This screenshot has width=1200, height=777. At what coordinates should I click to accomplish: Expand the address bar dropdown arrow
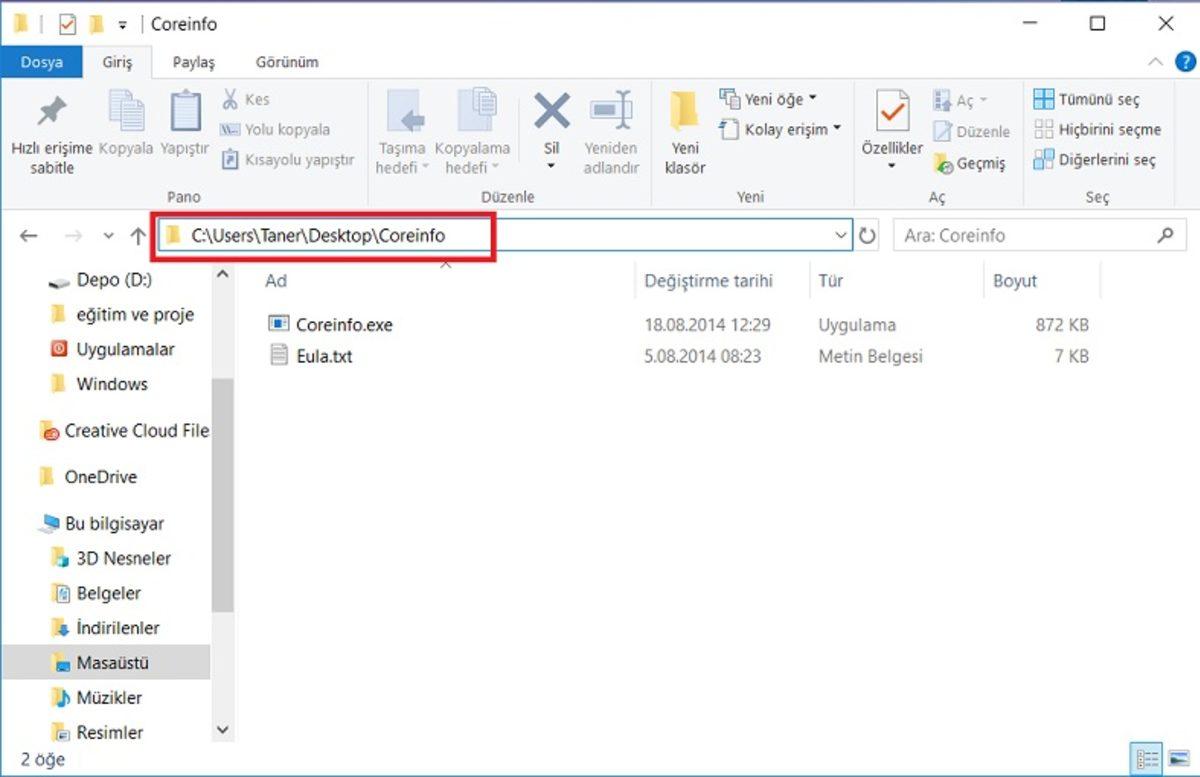[841, 235]
